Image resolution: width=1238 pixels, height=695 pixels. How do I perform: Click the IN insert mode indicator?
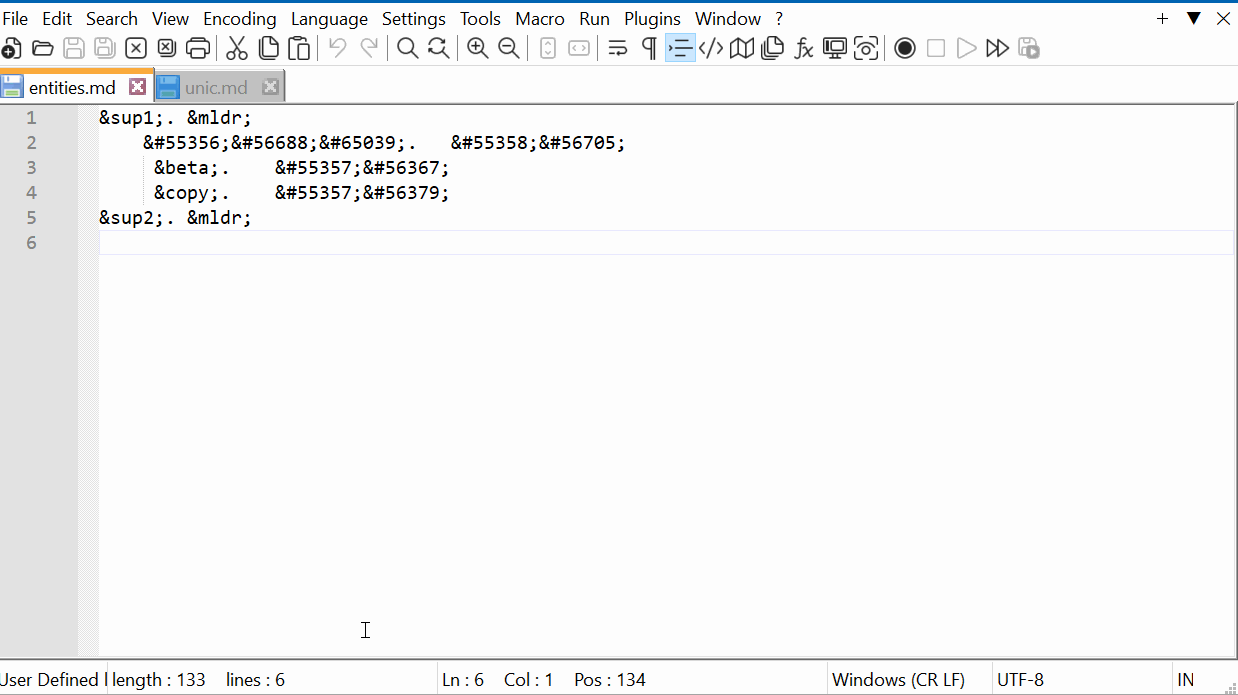pos(1185,680)
